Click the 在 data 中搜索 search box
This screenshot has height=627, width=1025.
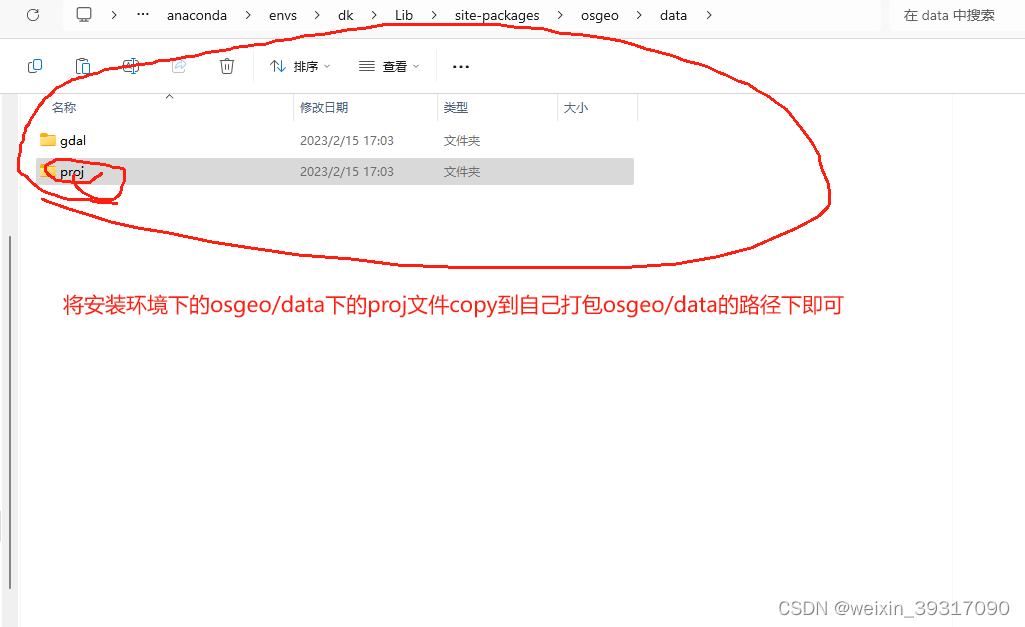[949, 15]
